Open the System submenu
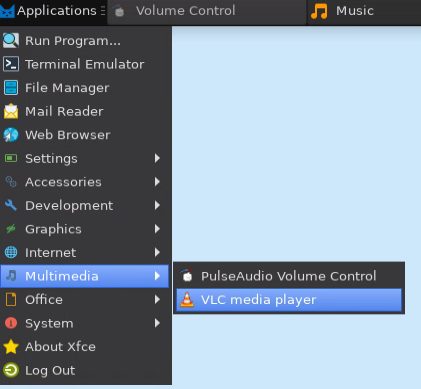This screenshot has width=421, height=389. (x=85, y=323)
